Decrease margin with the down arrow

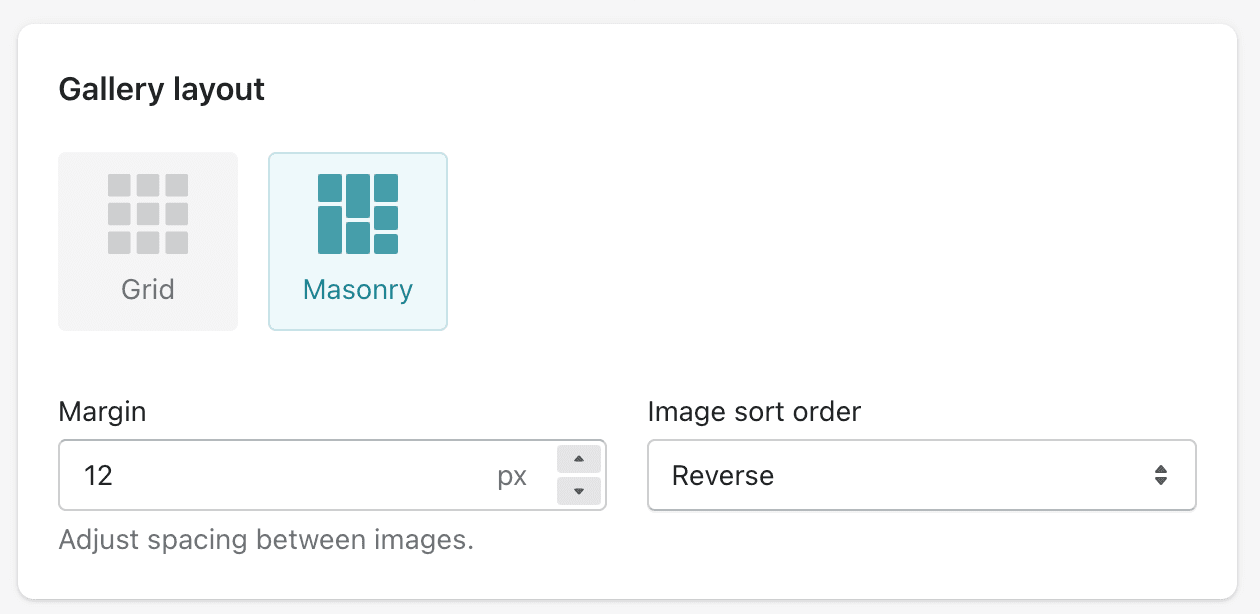(x=578, y=491)
